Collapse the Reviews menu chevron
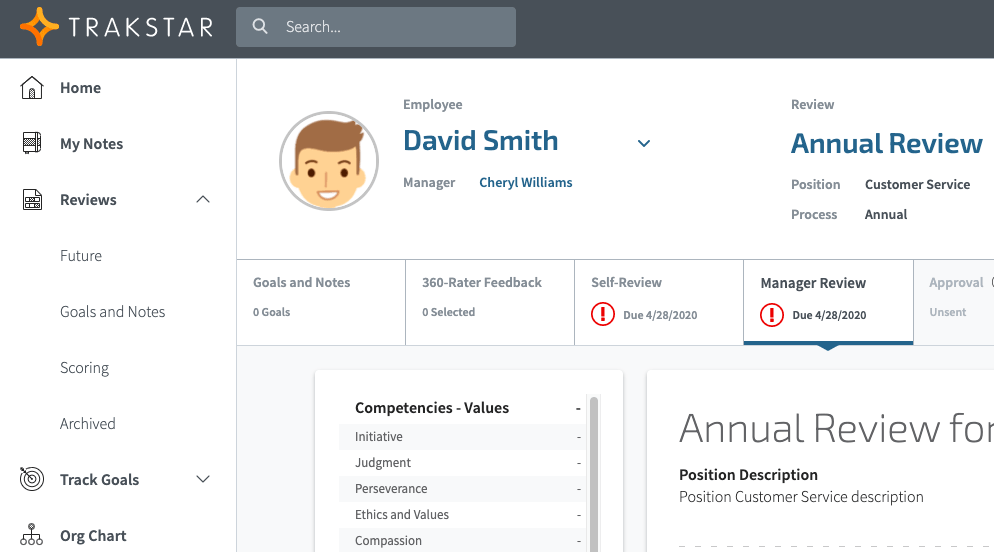Image resolution: width=994 pixels, height=552 pixels. pyautogui.click(x=203, y=200)
